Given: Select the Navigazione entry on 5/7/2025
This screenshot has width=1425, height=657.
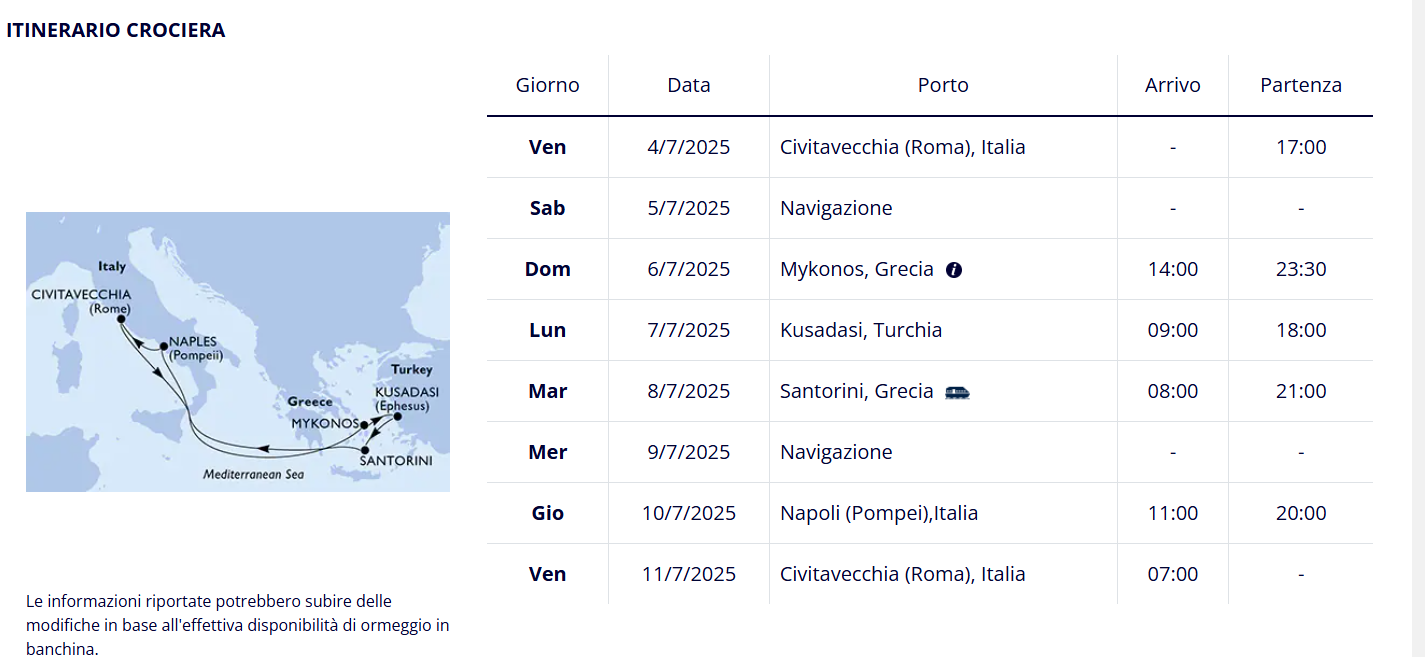Looking at the screenshot, I should (836, 208).
